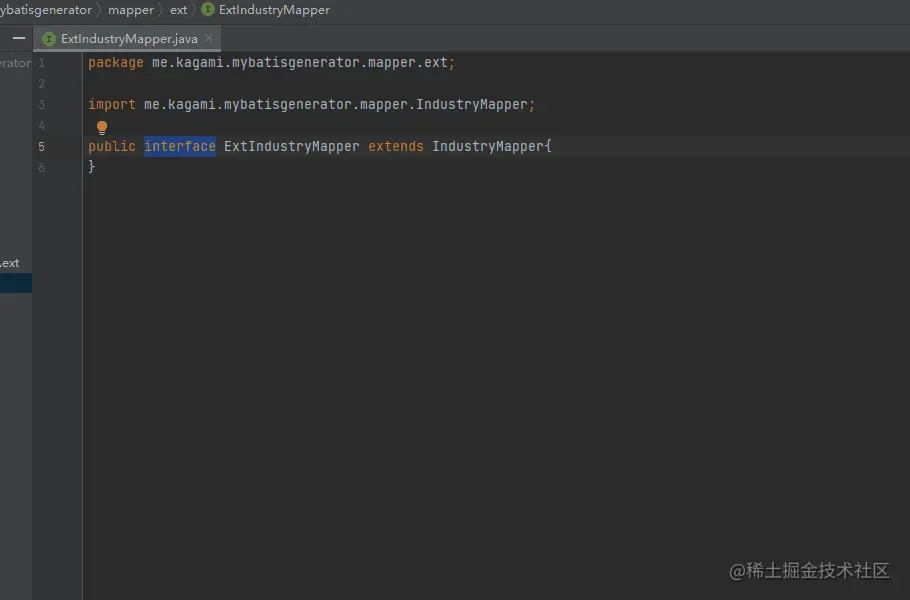This screenshot has width=910, height=600.
Task: Hide the project panel with the minus icon
Action: (x=17, y=38)
